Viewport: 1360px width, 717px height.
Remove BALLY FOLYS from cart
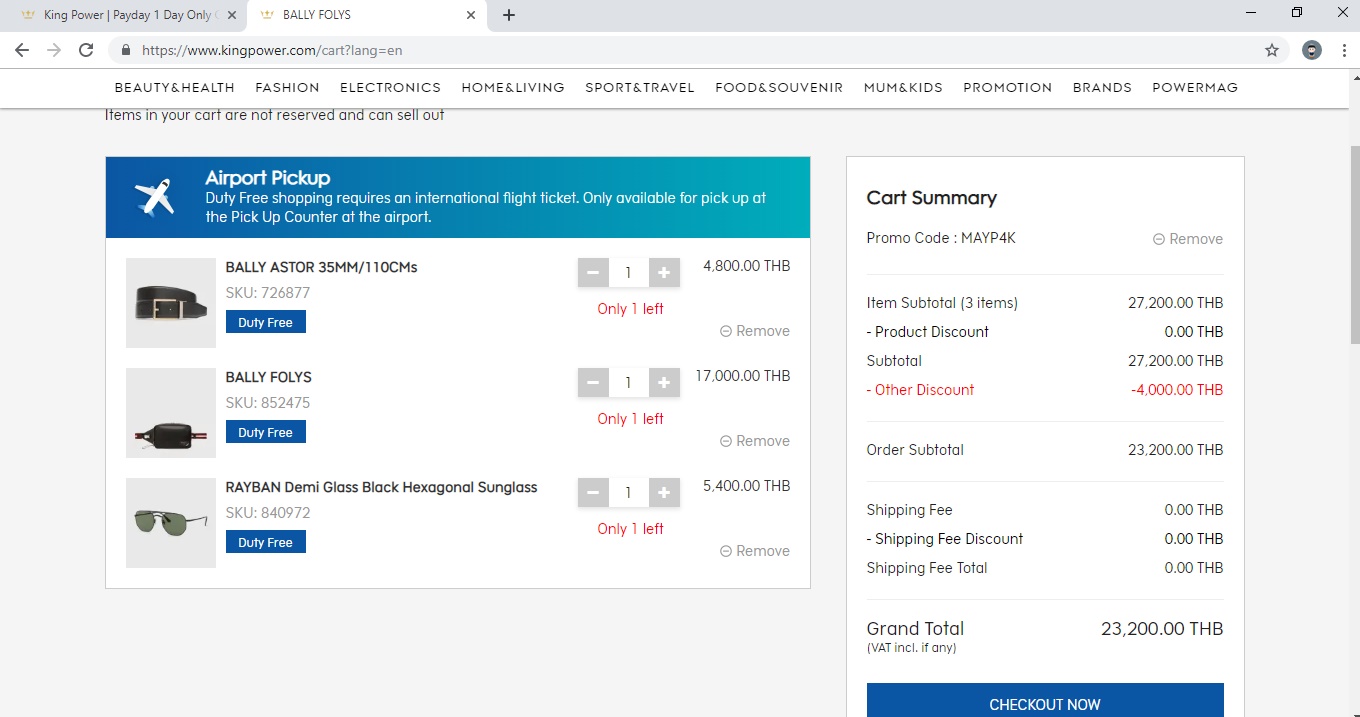(x=755, y=441)
